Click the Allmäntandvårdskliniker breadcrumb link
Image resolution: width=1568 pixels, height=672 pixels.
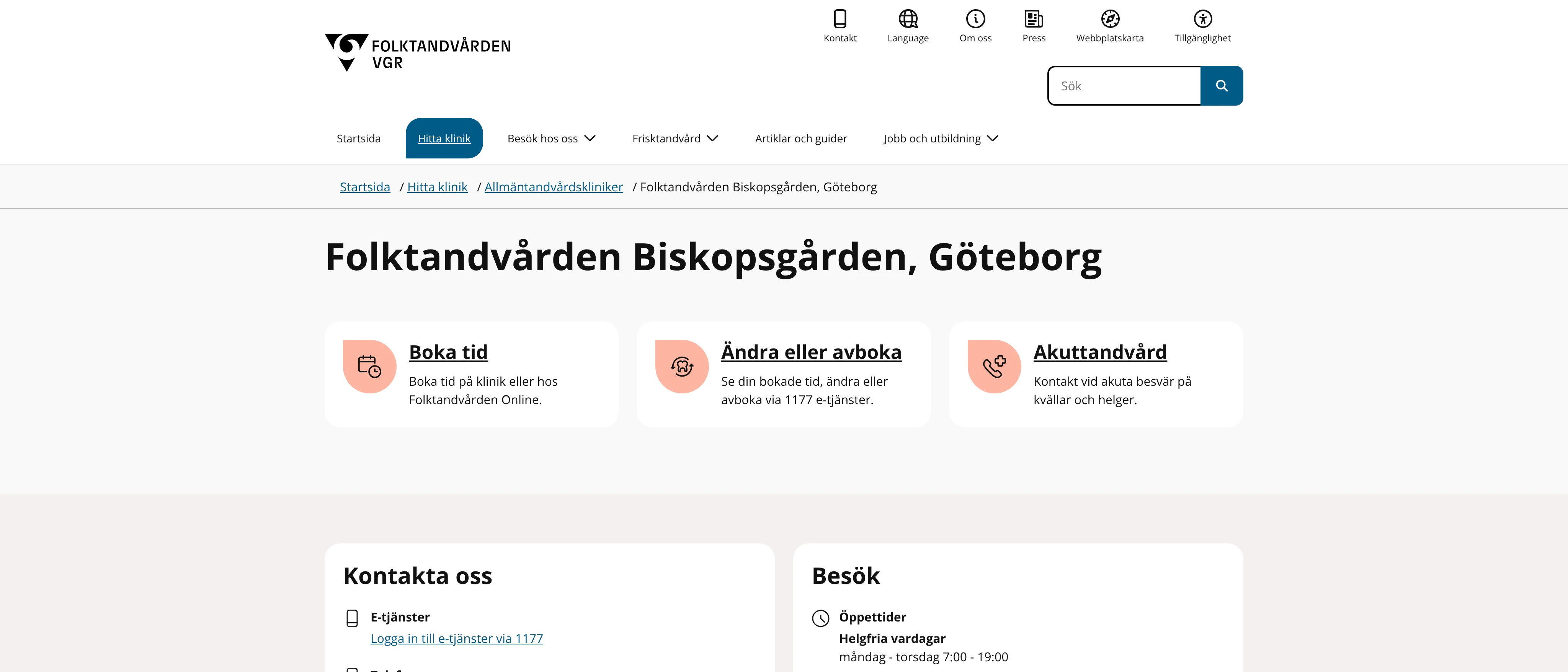tap(553, 188)
